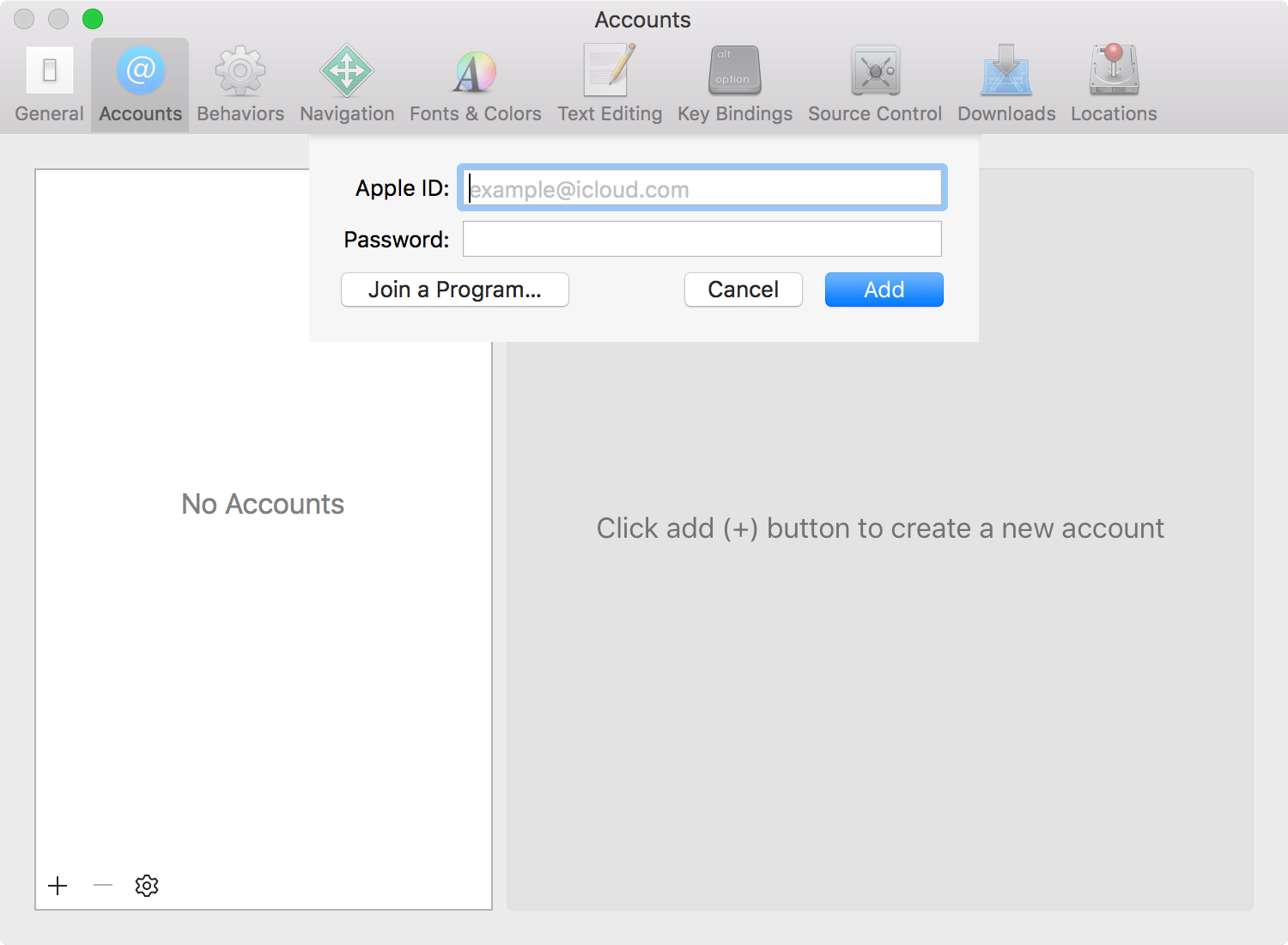
Task: Open the Behaviors preferences pane
Action: [x=240, y=82]
